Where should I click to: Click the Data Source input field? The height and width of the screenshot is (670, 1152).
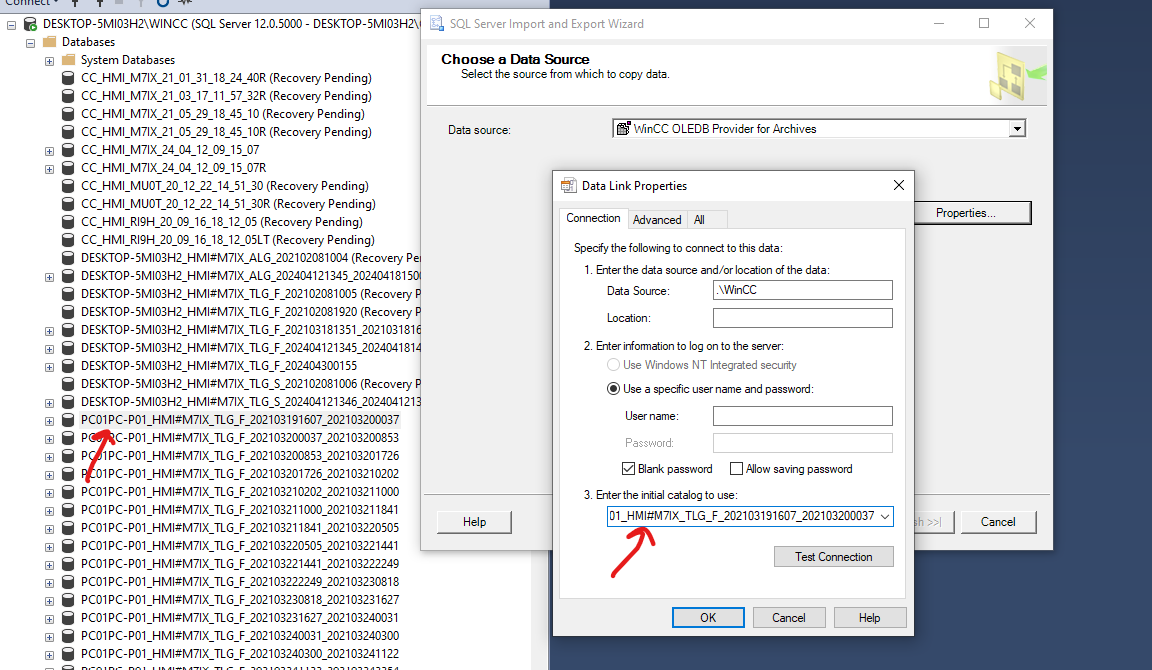click(x=802, y=290)
